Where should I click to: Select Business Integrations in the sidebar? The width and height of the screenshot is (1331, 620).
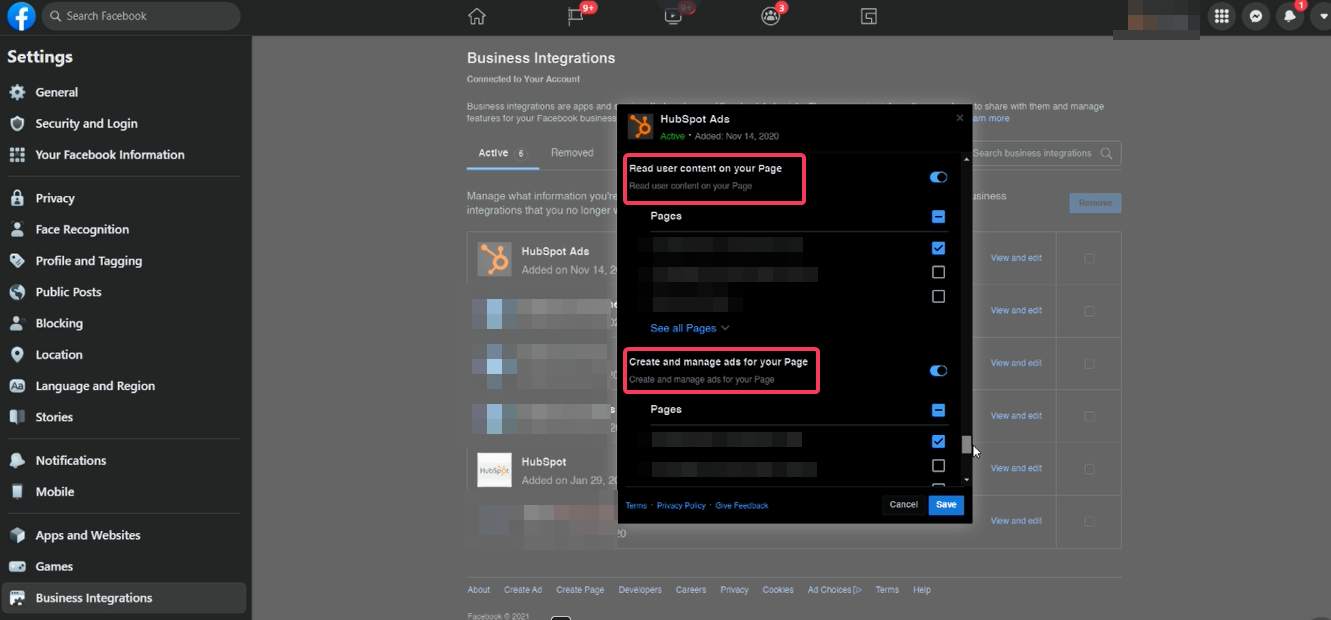pyautogui.click(x=124, y=598)
